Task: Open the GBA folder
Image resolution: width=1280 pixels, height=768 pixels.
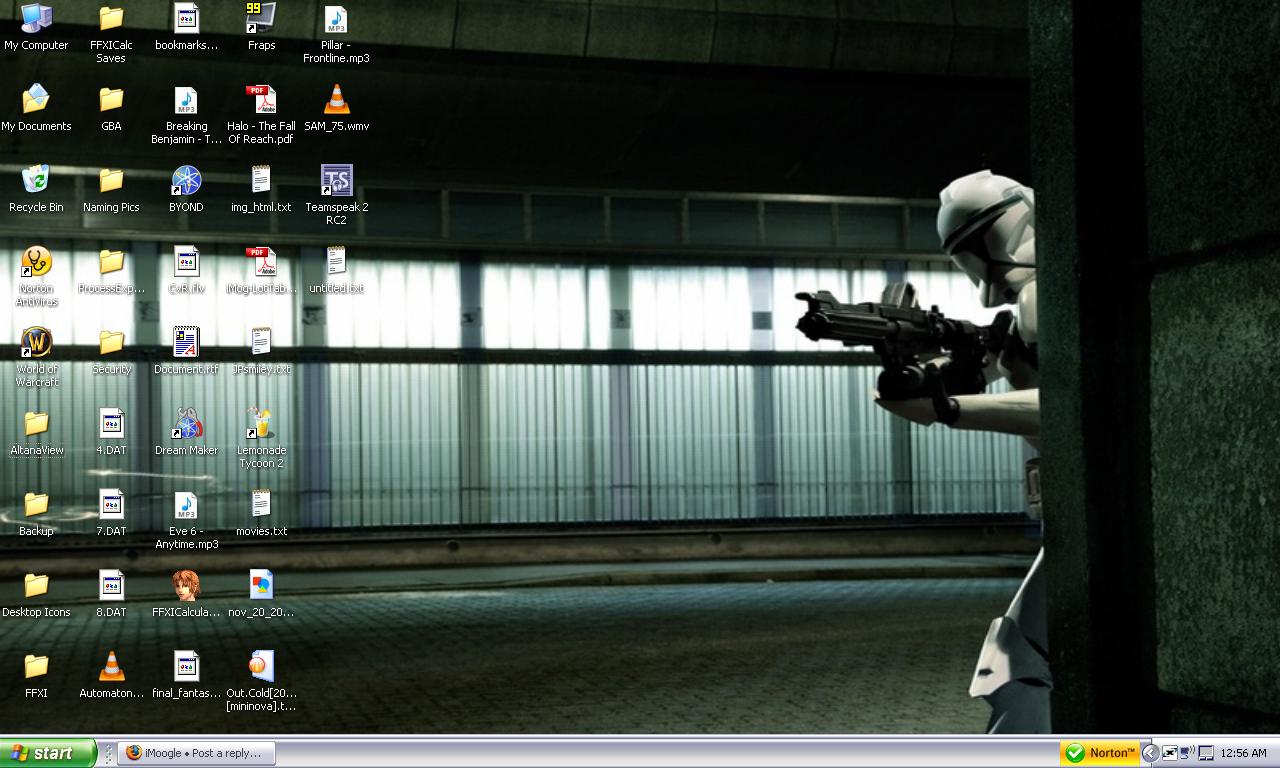Action: pos(110,100)
